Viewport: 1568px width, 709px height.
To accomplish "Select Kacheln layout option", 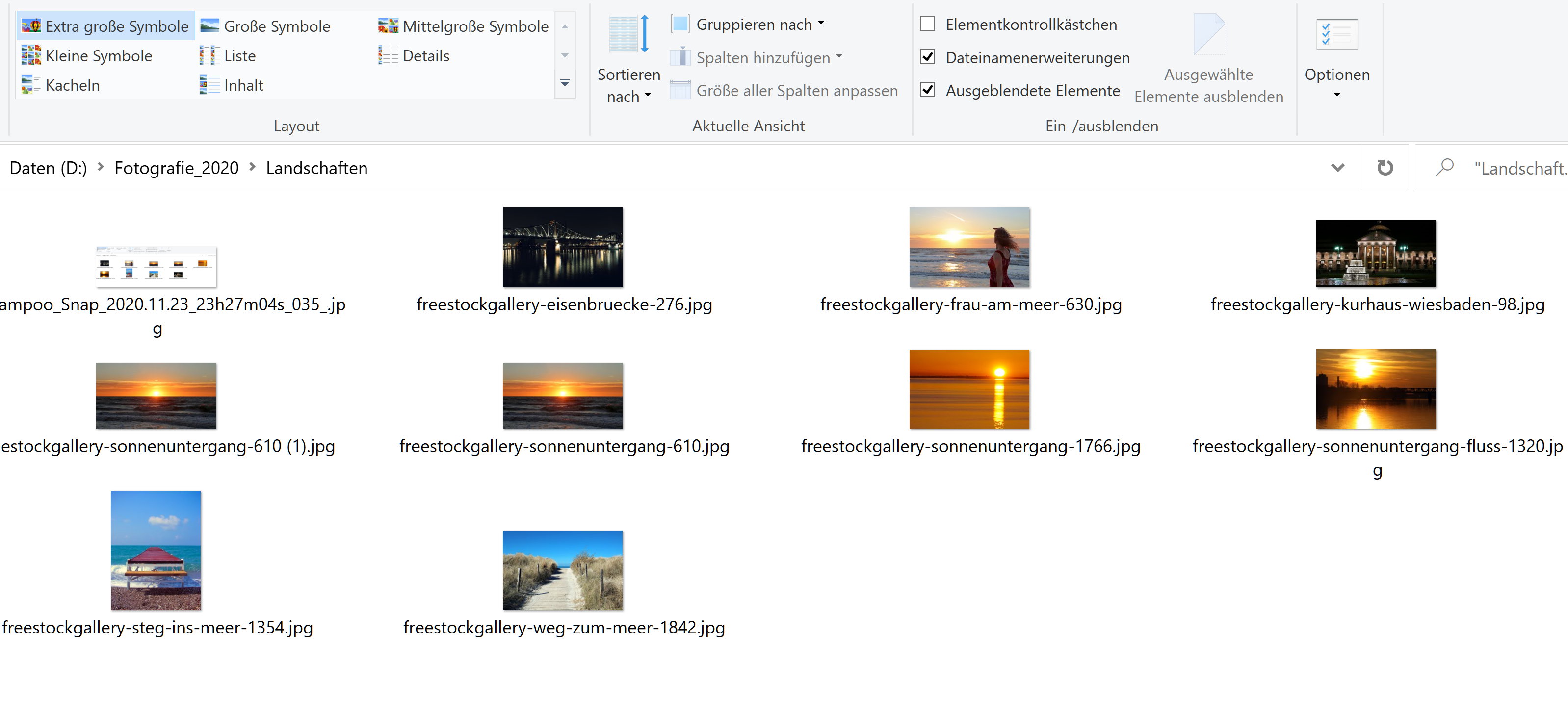I will point(60,85).
